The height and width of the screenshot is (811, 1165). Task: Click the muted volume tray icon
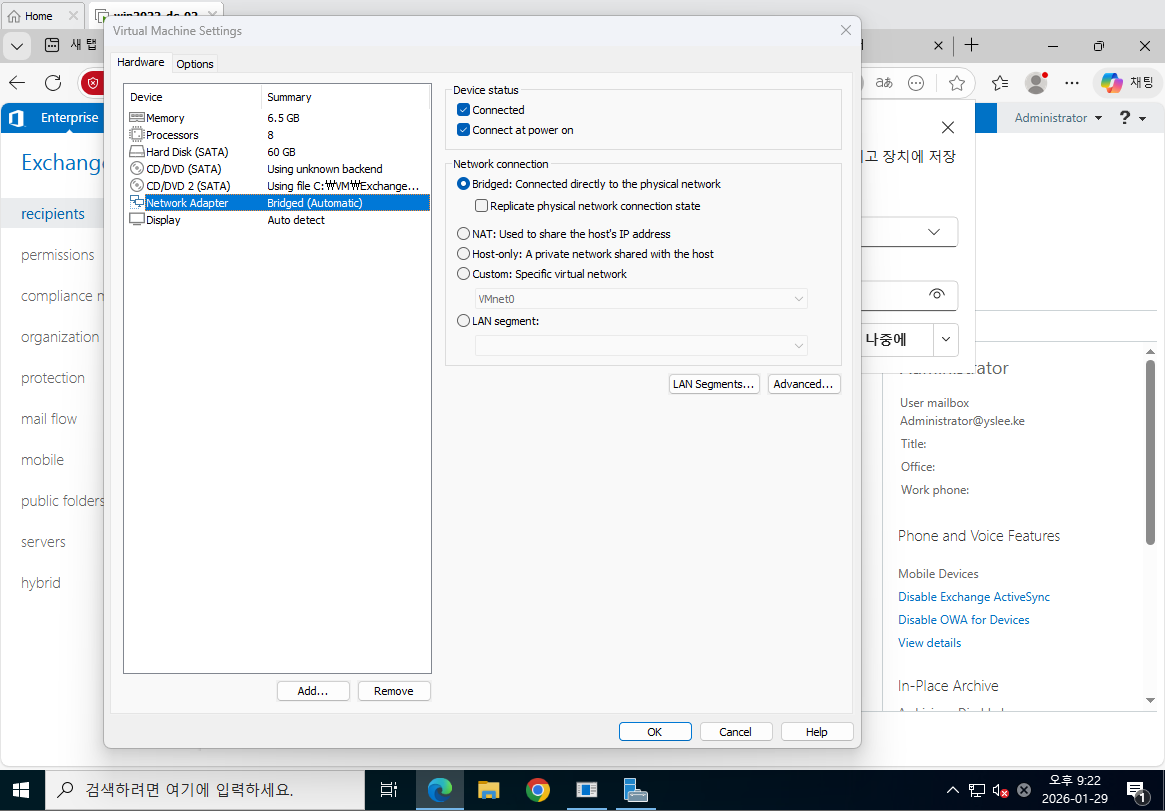coord(1000,790)
